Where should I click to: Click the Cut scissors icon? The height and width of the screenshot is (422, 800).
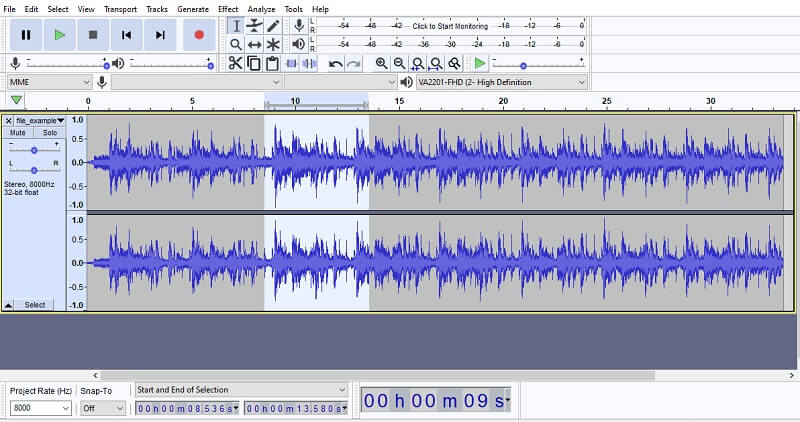[235, 63]
